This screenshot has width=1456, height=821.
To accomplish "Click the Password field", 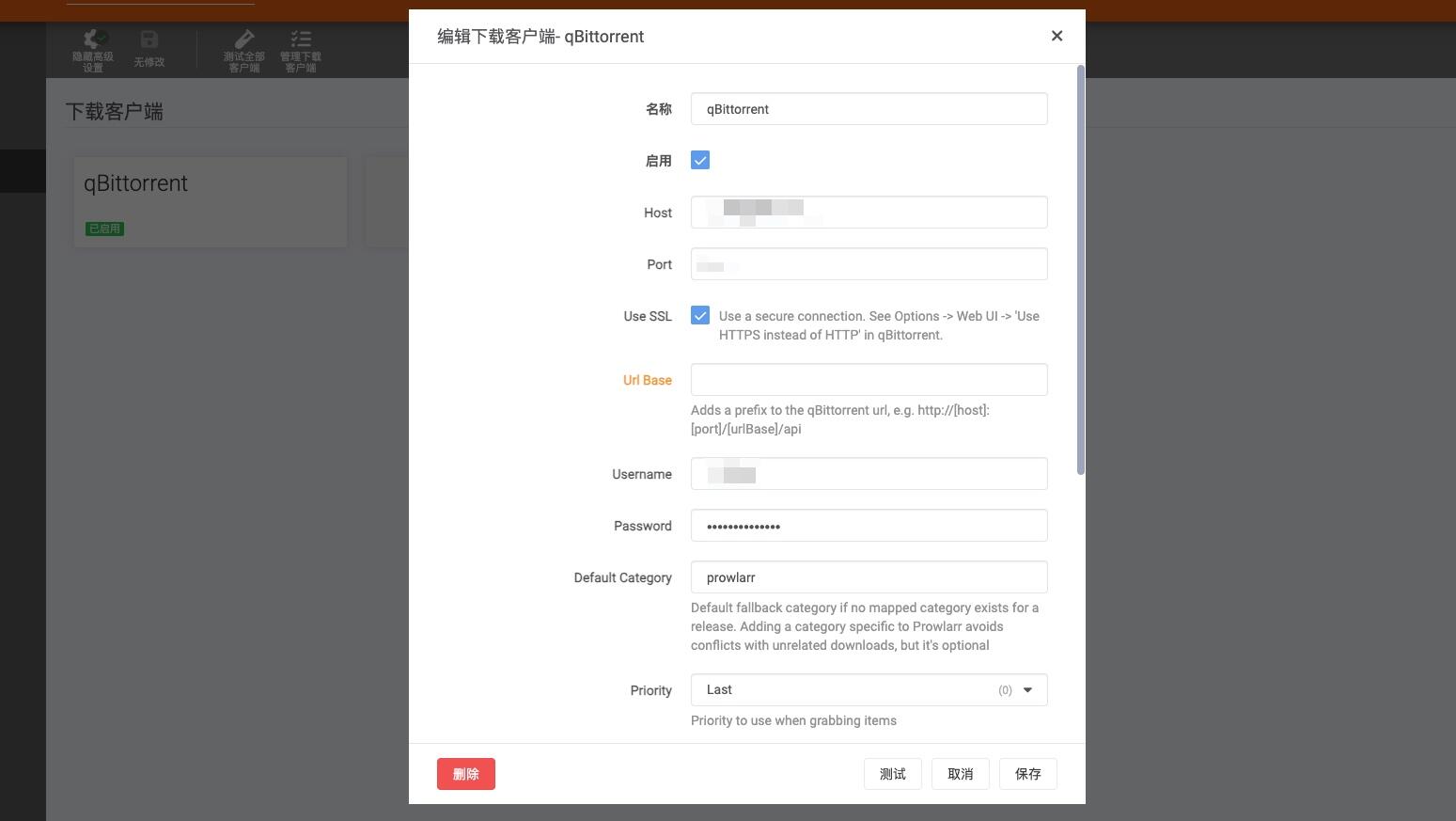I will [x=869, y=526].
